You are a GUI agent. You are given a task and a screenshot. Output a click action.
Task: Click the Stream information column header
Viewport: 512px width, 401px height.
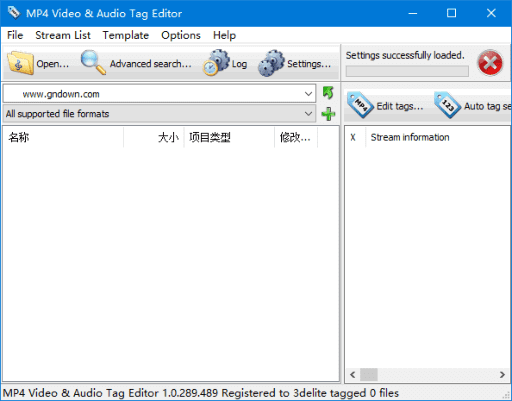[x=438, y=137]
